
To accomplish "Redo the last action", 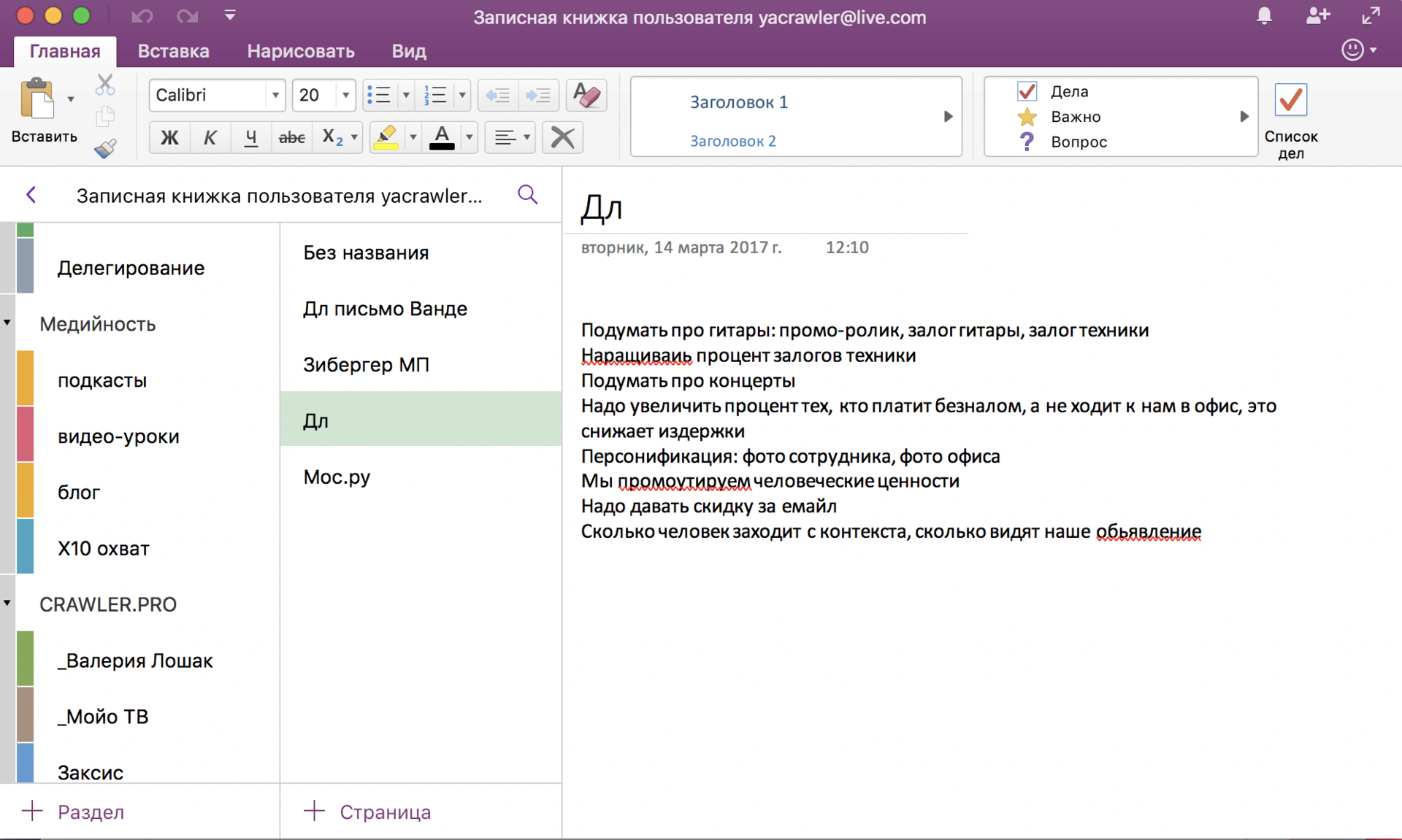I will point(188,16).
